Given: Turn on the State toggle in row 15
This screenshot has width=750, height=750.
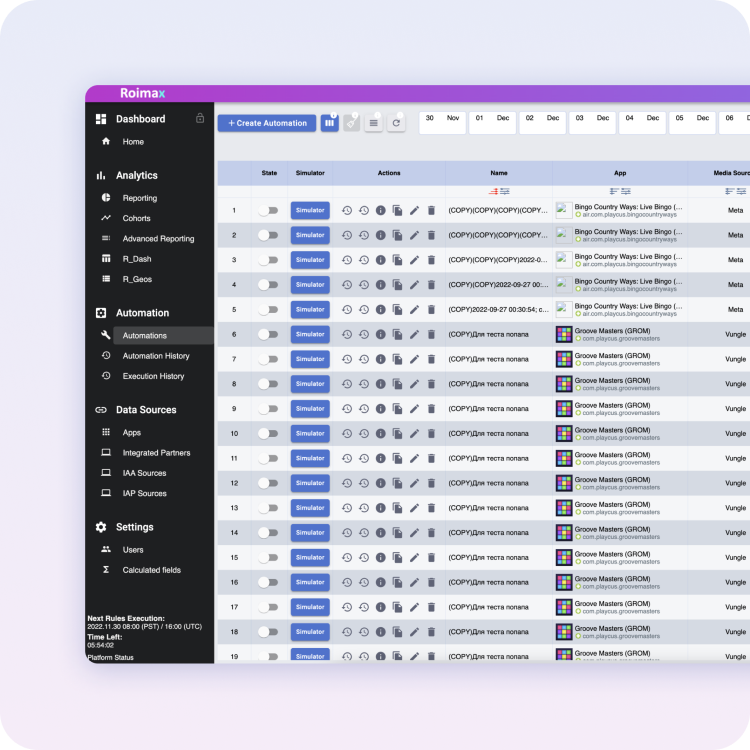Looking at the screenshot, I should click(x=268, y=558).
